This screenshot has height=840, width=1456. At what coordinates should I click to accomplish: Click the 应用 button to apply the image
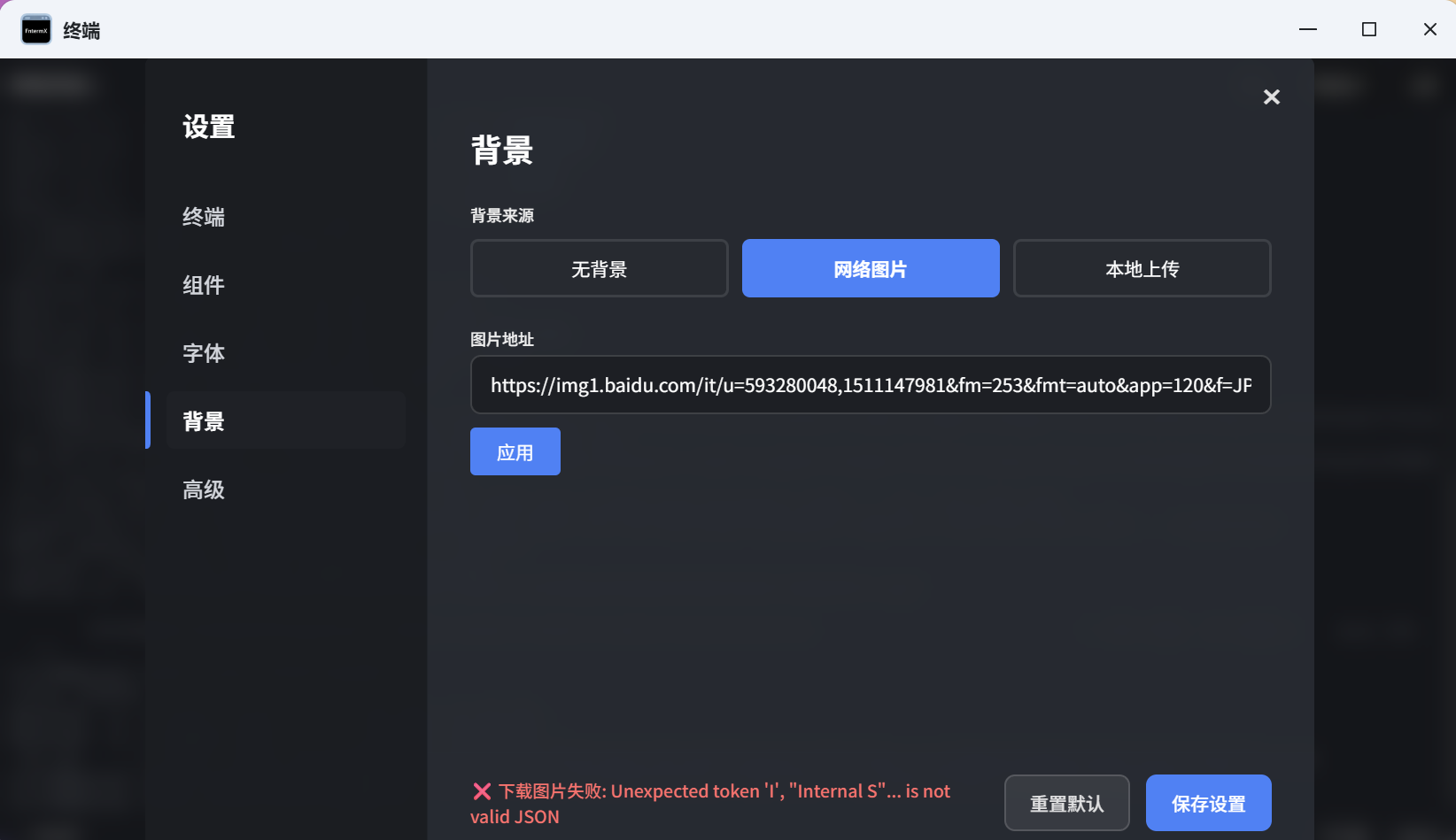pyautogui.click(x=515, y=451)
